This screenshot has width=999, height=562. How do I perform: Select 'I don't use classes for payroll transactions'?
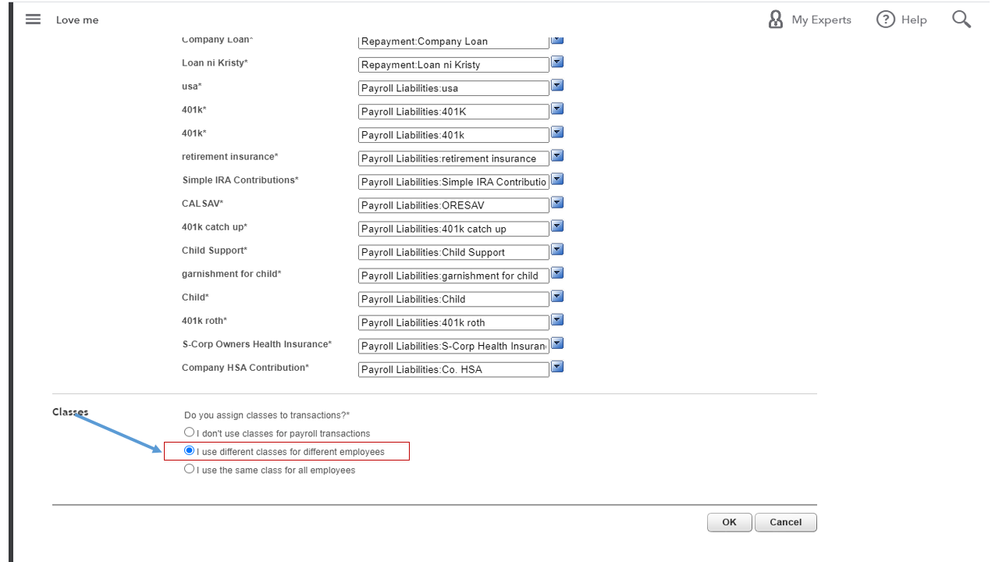(x=190, y=432)
